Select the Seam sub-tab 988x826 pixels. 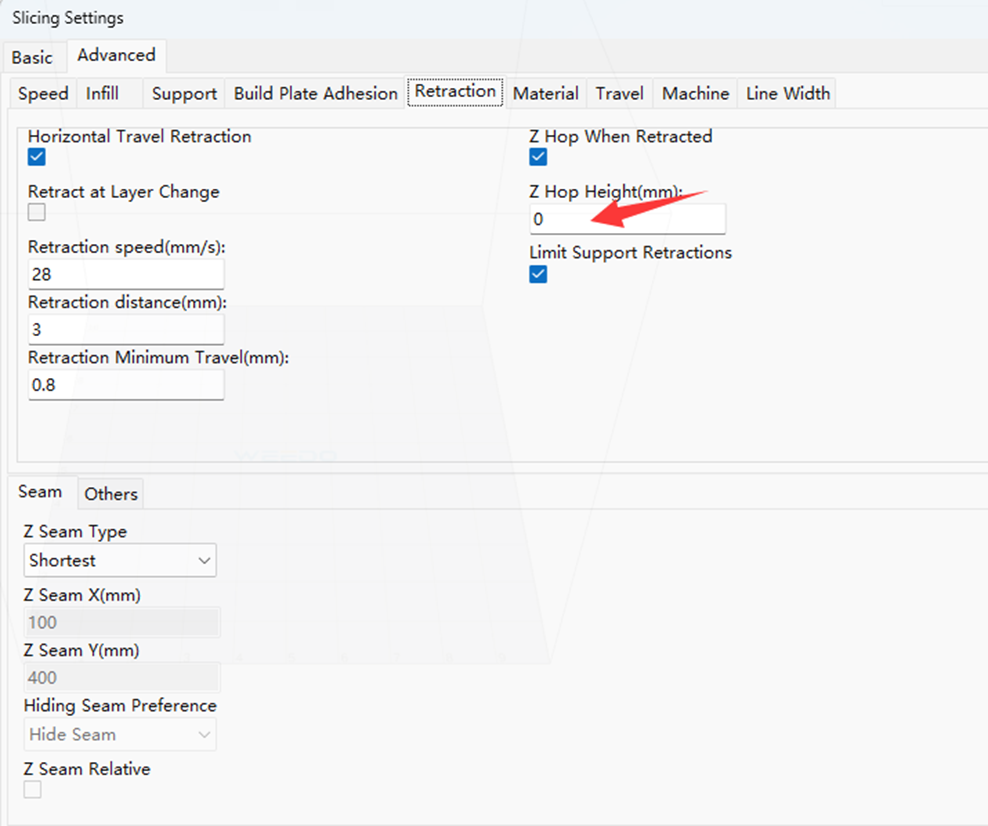[x=40, y=492]
